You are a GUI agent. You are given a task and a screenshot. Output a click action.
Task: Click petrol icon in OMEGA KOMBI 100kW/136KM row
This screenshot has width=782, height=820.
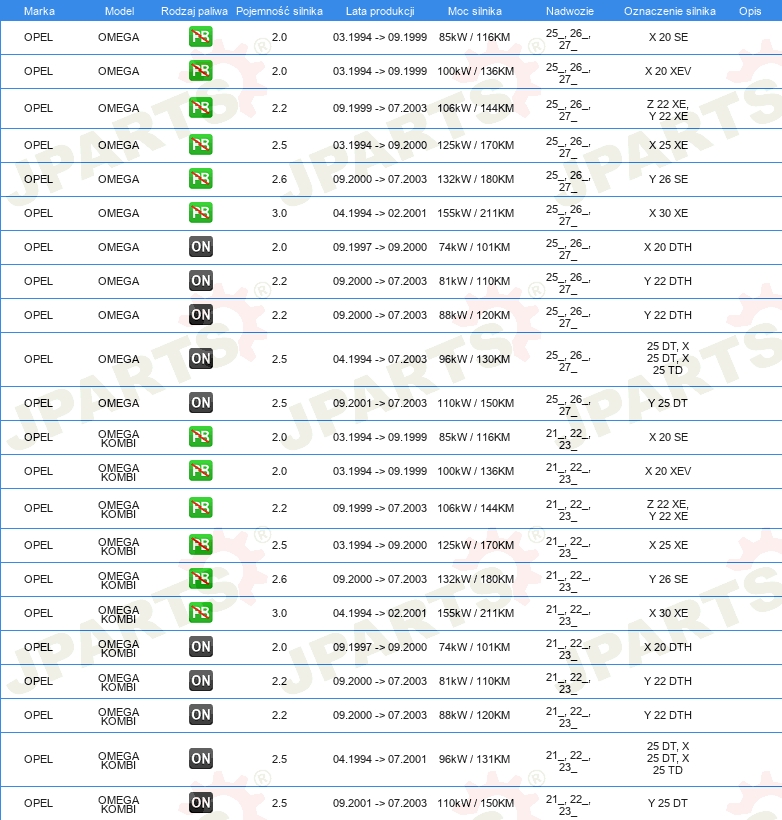pos(201,471)
